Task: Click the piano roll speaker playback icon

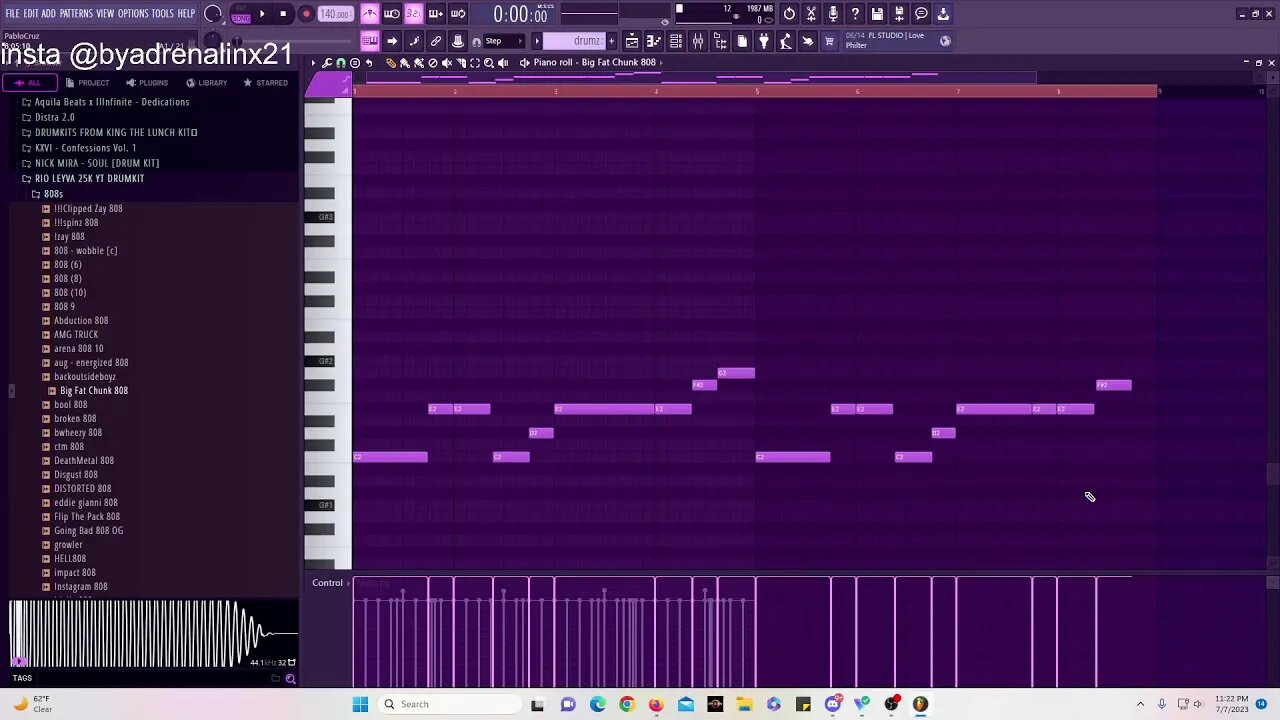Action: (503, 63)
